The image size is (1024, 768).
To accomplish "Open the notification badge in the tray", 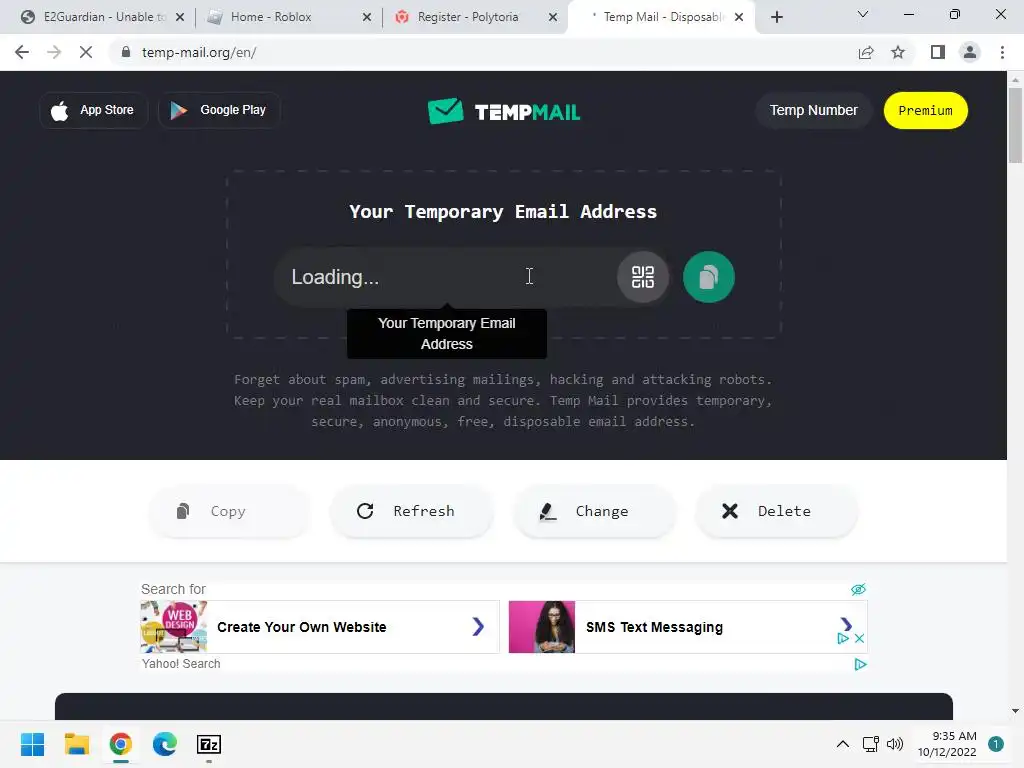I will coord(995,744).
